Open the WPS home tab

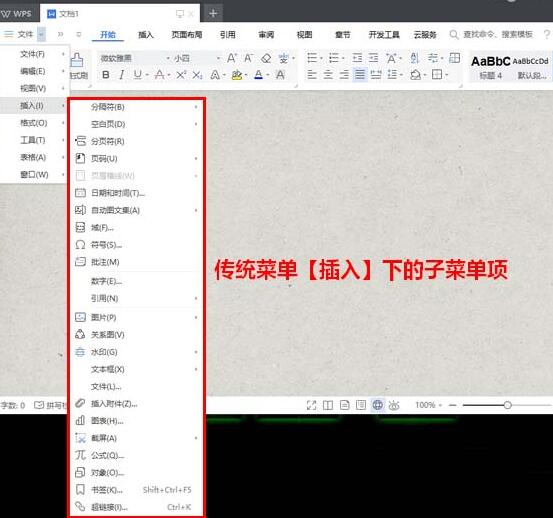click(17, 14)
